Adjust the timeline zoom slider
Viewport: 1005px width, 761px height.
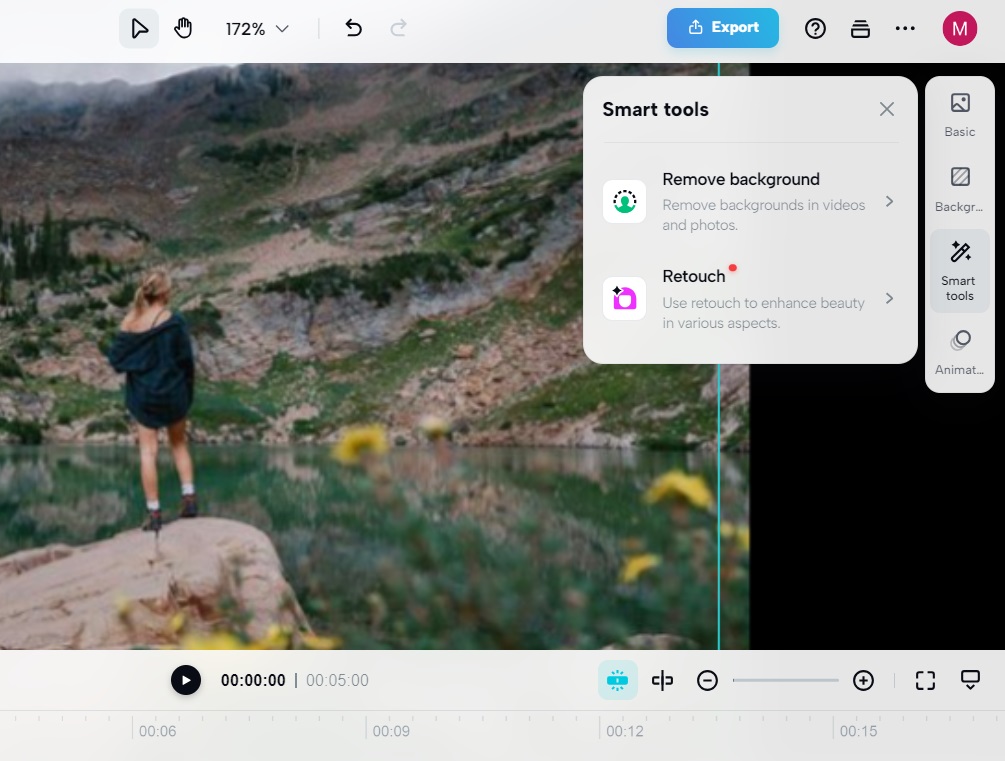(785, 680)
